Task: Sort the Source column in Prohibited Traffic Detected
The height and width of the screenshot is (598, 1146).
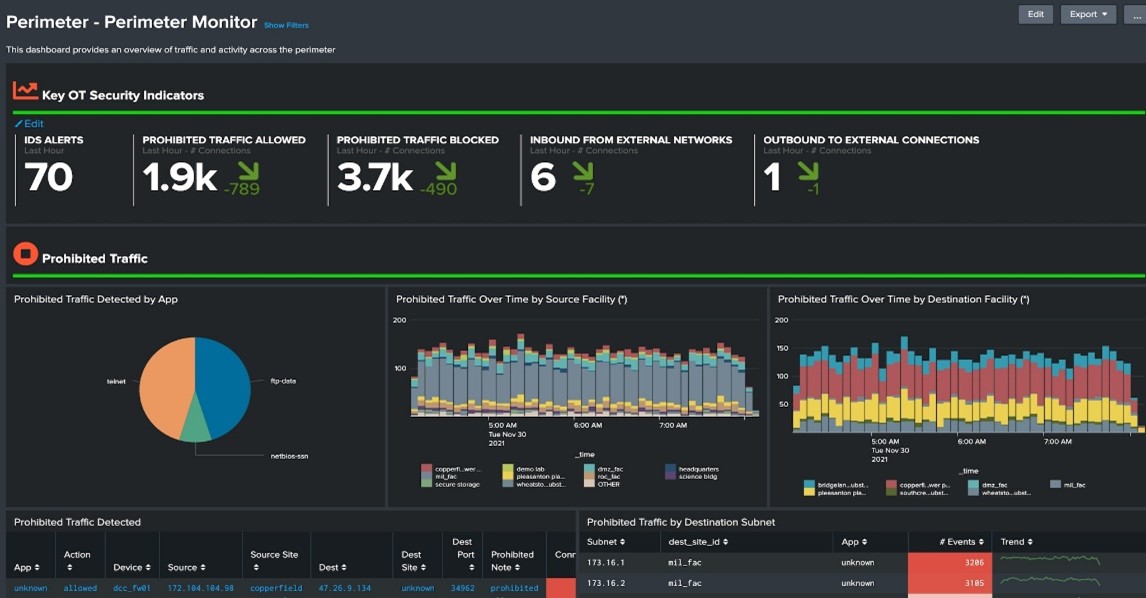Action: click(x=188, y=567)
